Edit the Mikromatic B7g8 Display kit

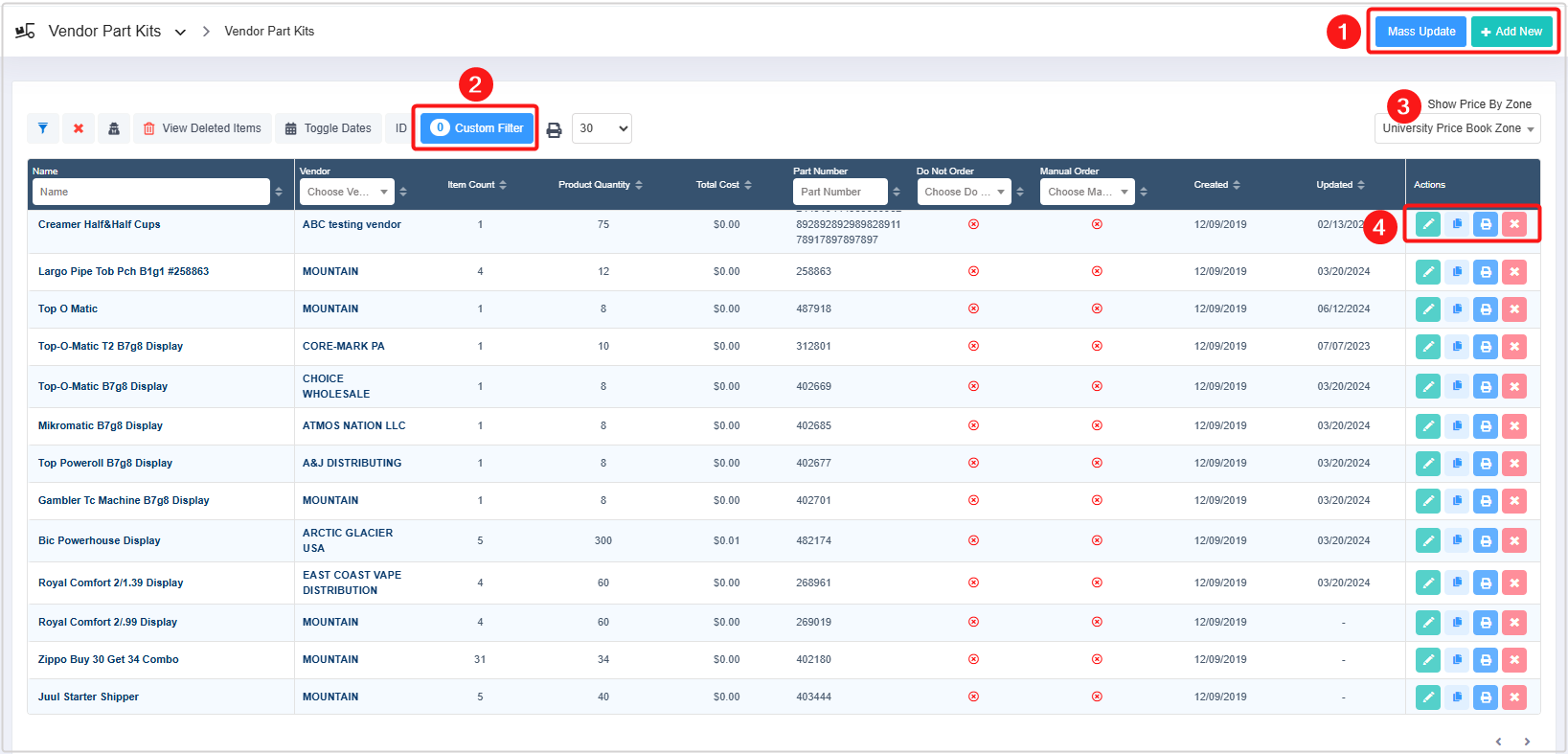(x=1428, y=426)
